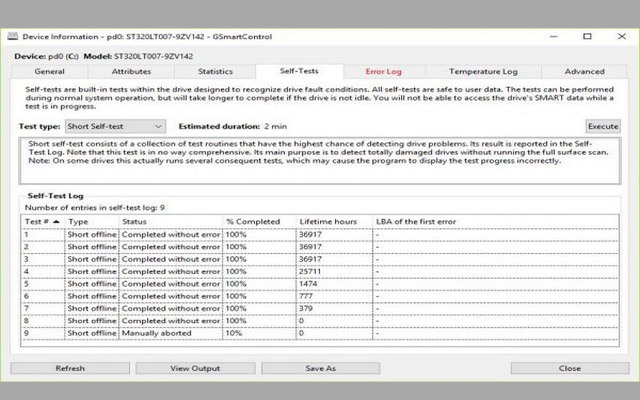Switch to the Temperature Log tab

tap(483, 71)
